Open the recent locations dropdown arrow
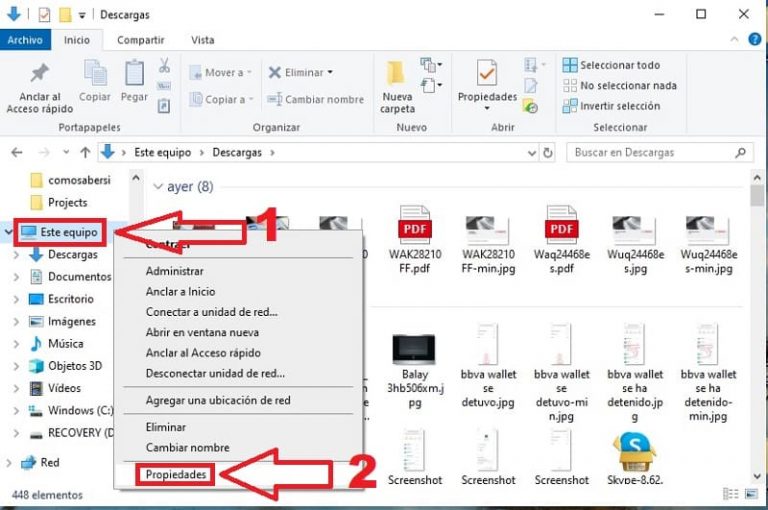The height and width of the screenshot is (510, 768). coord(66,153)
